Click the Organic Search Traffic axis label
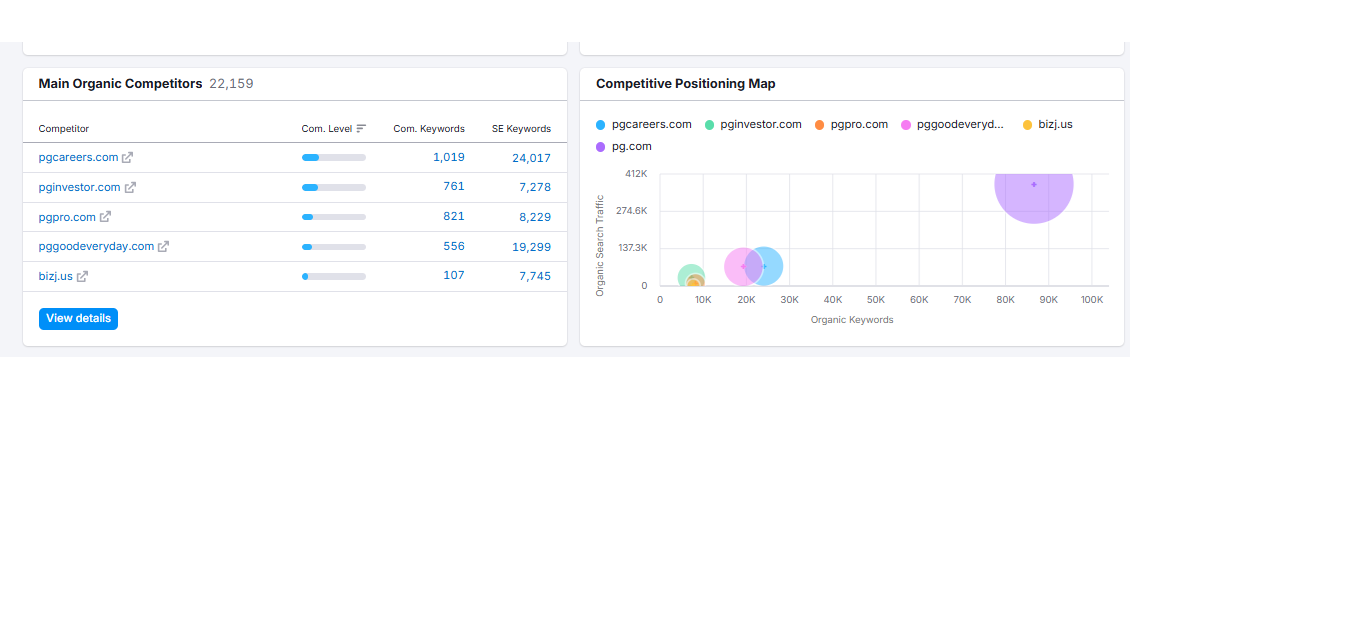 coord(600,245)
